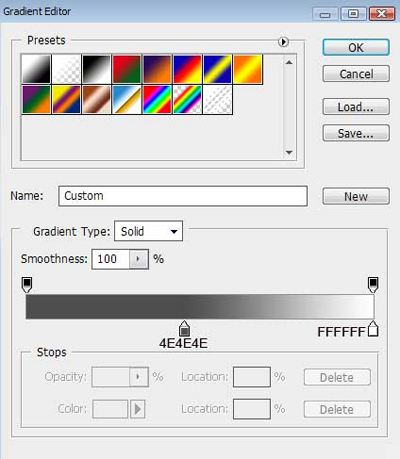
Task: Choose the Foreground to Transparent preset
Action: [66, 69]
